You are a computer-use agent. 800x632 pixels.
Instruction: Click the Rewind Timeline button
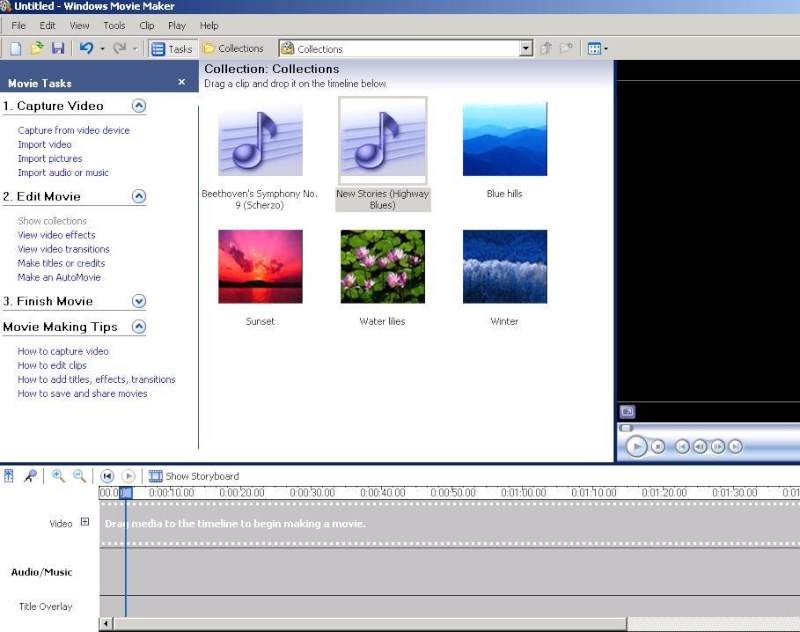point(107,476)
